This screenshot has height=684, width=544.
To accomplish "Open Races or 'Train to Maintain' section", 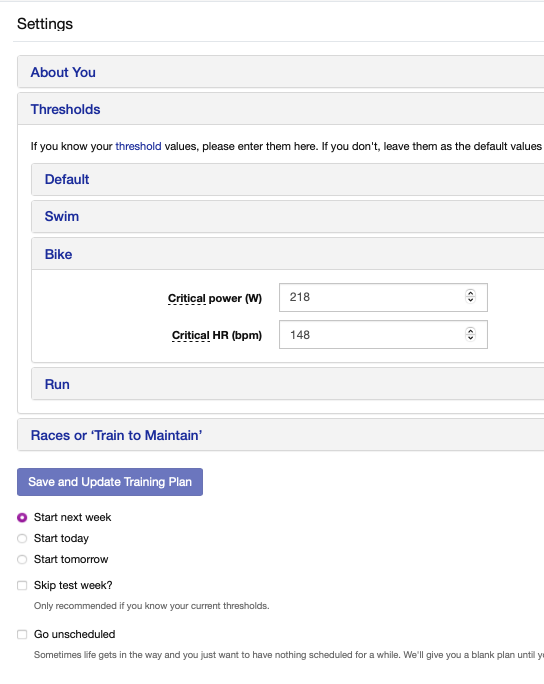I will pyautogui.click(x=281, y=435).
